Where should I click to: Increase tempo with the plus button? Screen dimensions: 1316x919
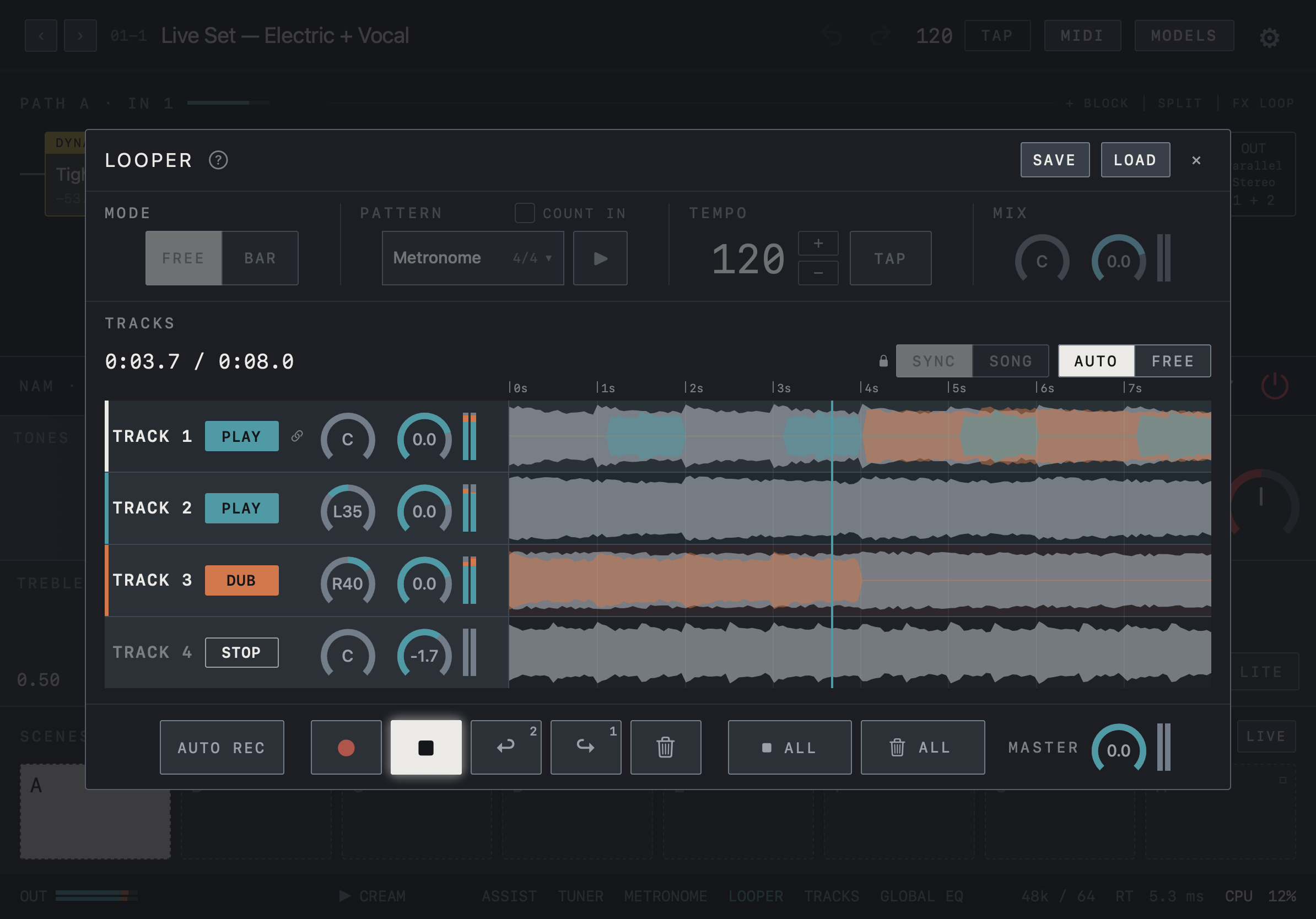click(818, 244)
